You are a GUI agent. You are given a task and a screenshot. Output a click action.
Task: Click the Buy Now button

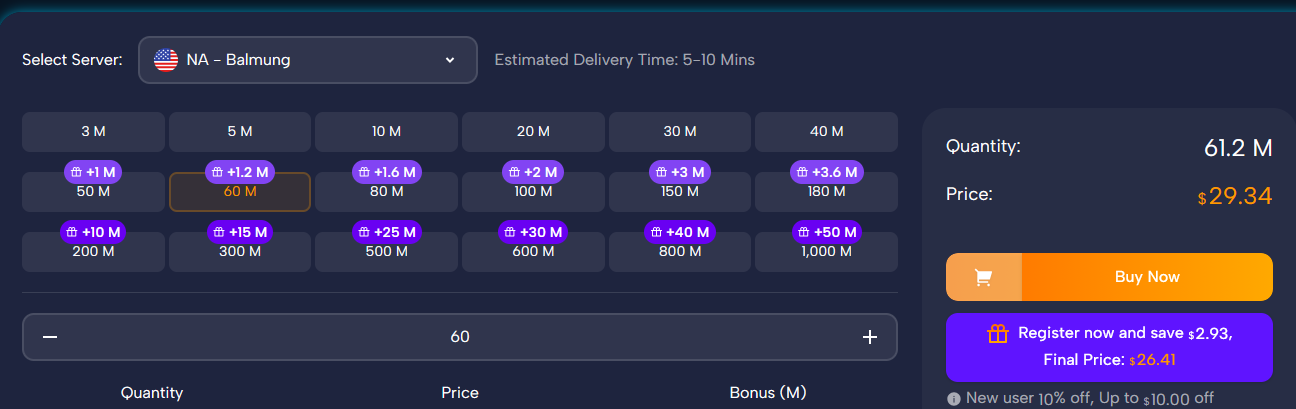[x=1147, y=277]
